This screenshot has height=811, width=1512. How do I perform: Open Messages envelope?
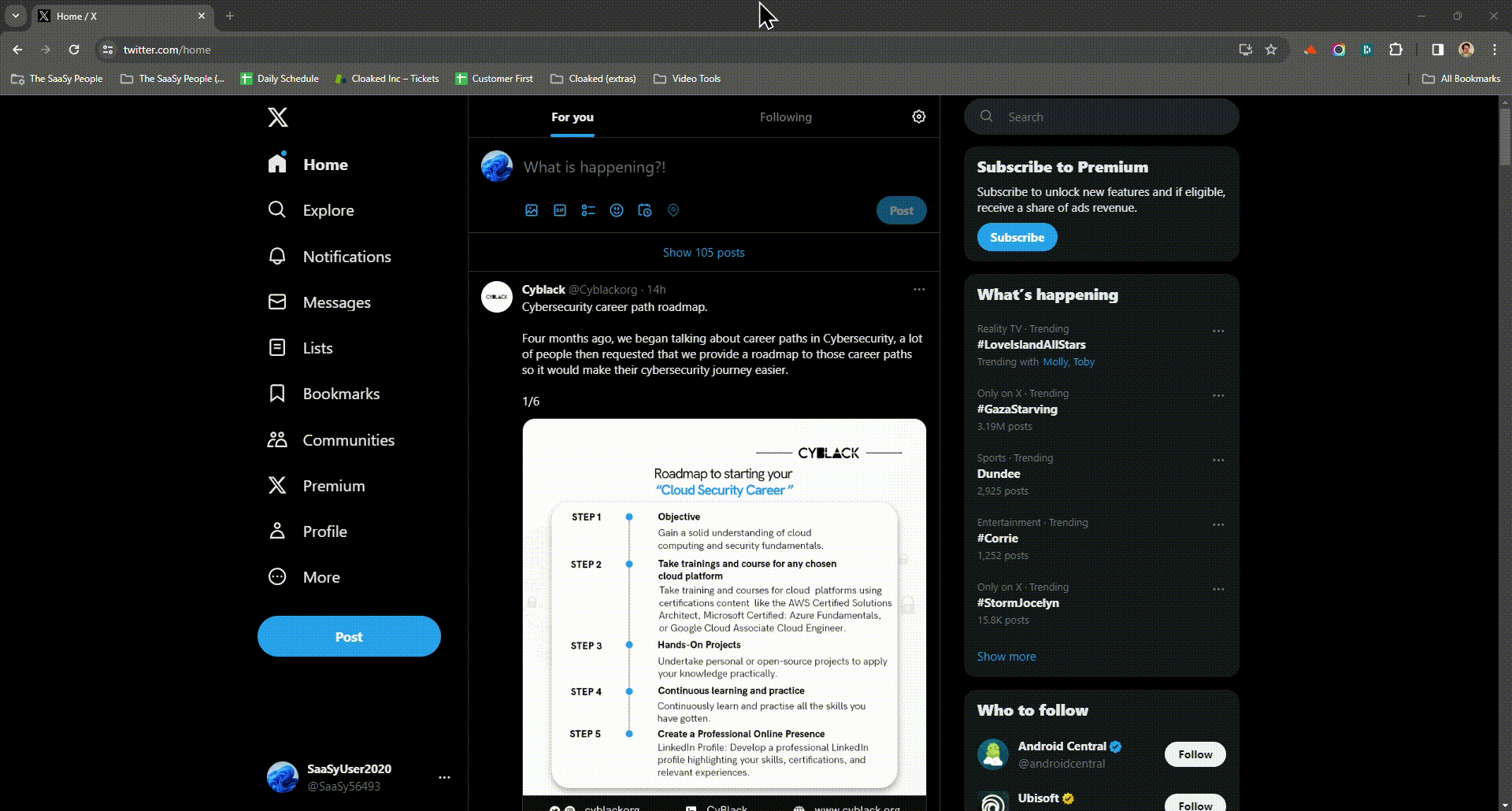point(319,302)
